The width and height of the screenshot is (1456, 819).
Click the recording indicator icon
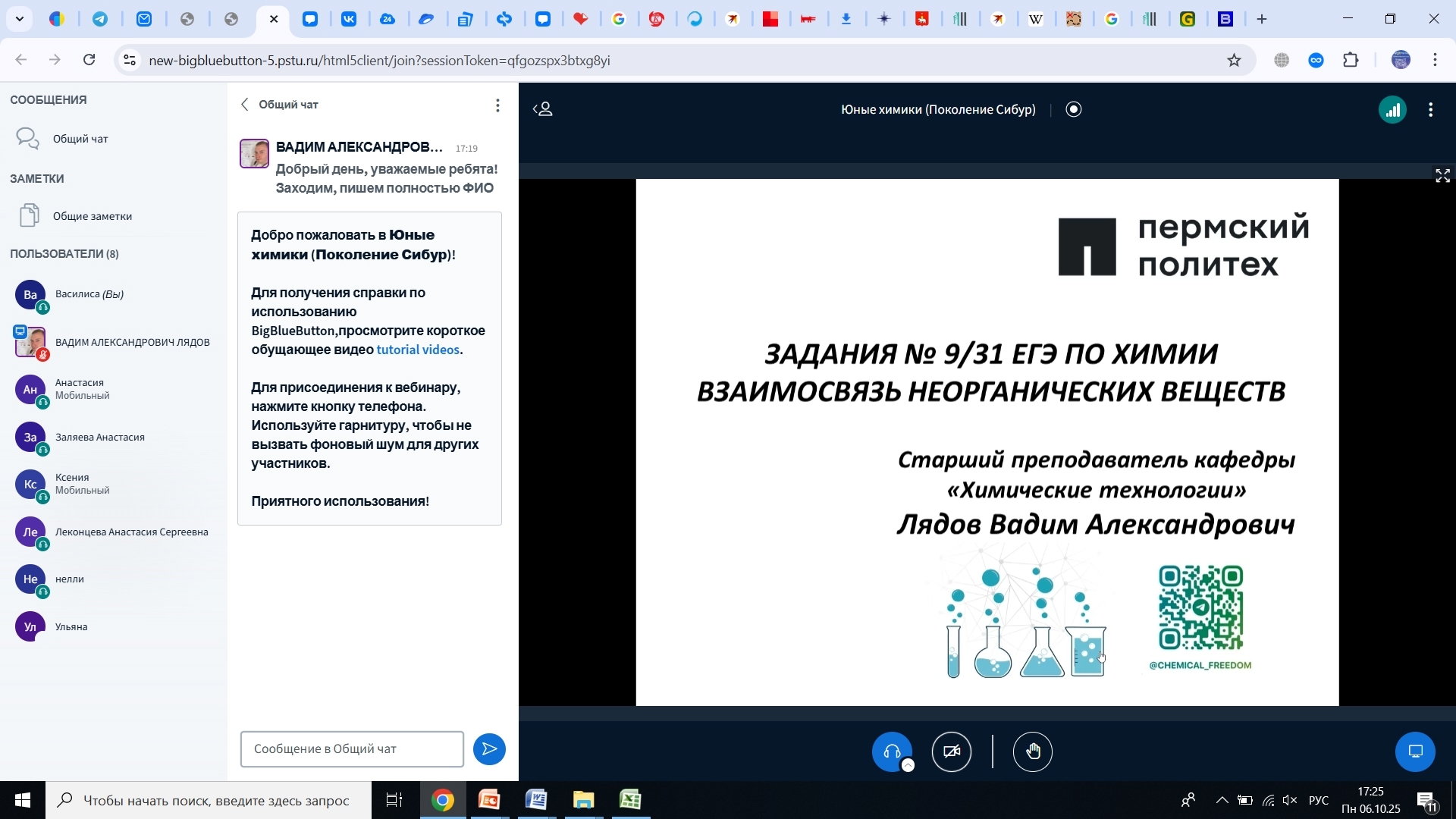1074,109
